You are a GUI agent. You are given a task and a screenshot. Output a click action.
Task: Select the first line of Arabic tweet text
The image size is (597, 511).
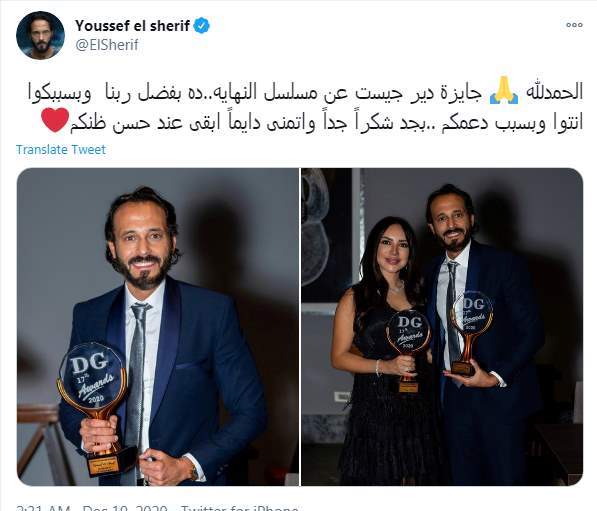click(x=306, y=93)
